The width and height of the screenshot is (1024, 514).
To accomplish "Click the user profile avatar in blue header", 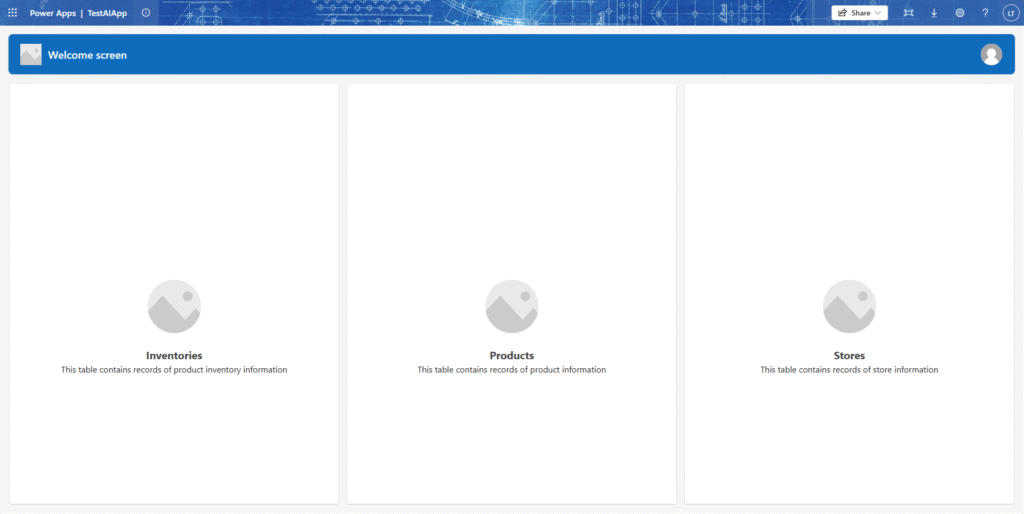I will point(991,55).
